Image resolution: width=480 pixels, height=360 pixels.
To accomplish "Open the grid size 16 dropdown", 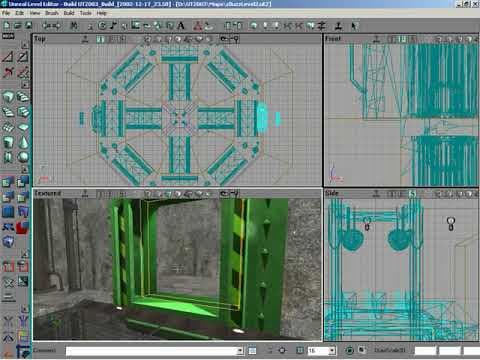I will pyautogui.click(x=332, y=351).
